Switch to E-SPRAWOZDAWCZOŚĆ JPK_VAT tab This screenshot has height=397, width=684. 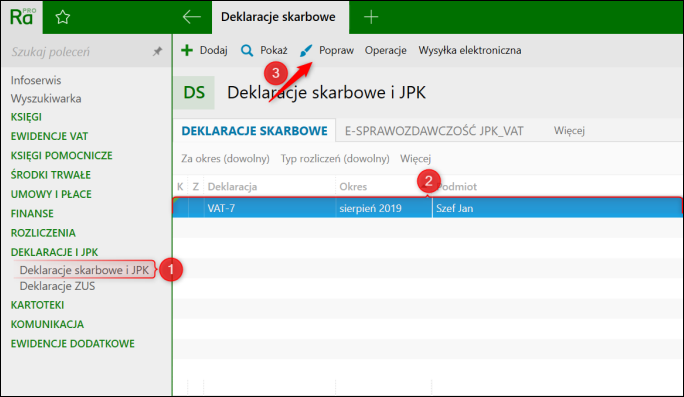coord(434,131)
